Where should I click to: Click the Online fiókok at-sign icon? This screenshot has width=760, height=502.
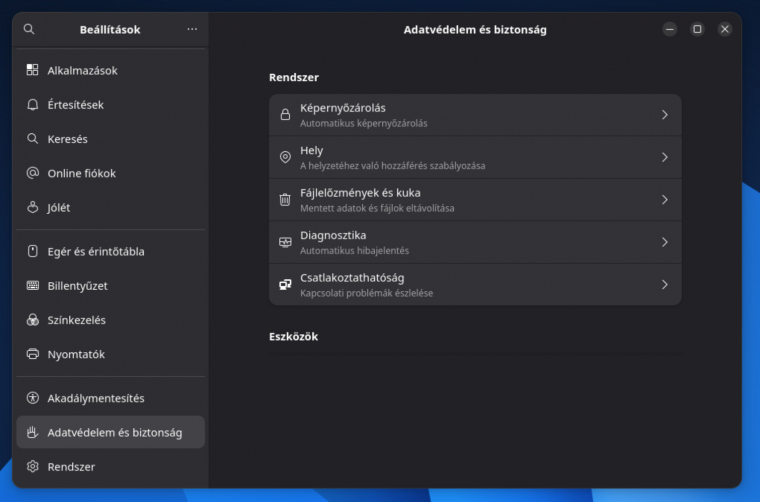(x=32, y=173)
